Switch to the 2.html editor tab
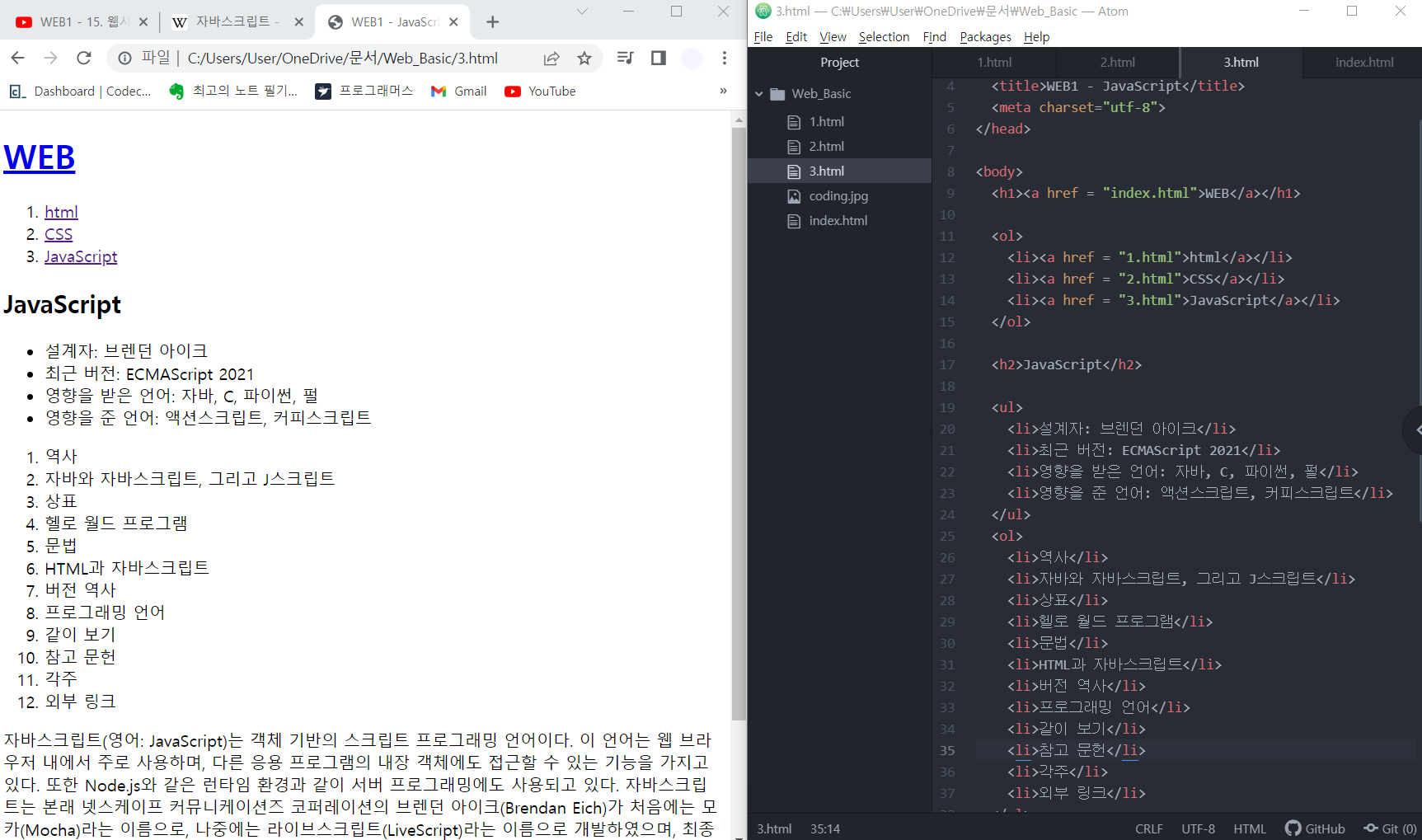Screen dimensions: 1422x840 coord(1117,62)
